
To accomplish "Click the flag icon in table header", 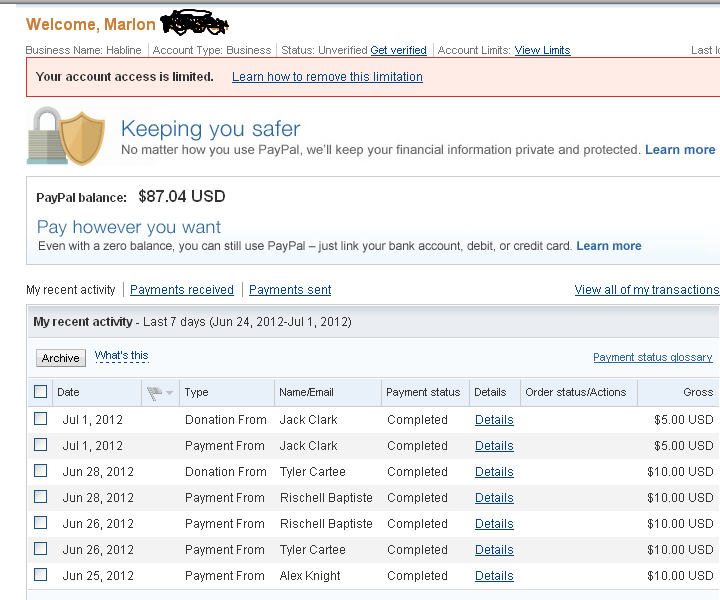I will tap(154, 393).
